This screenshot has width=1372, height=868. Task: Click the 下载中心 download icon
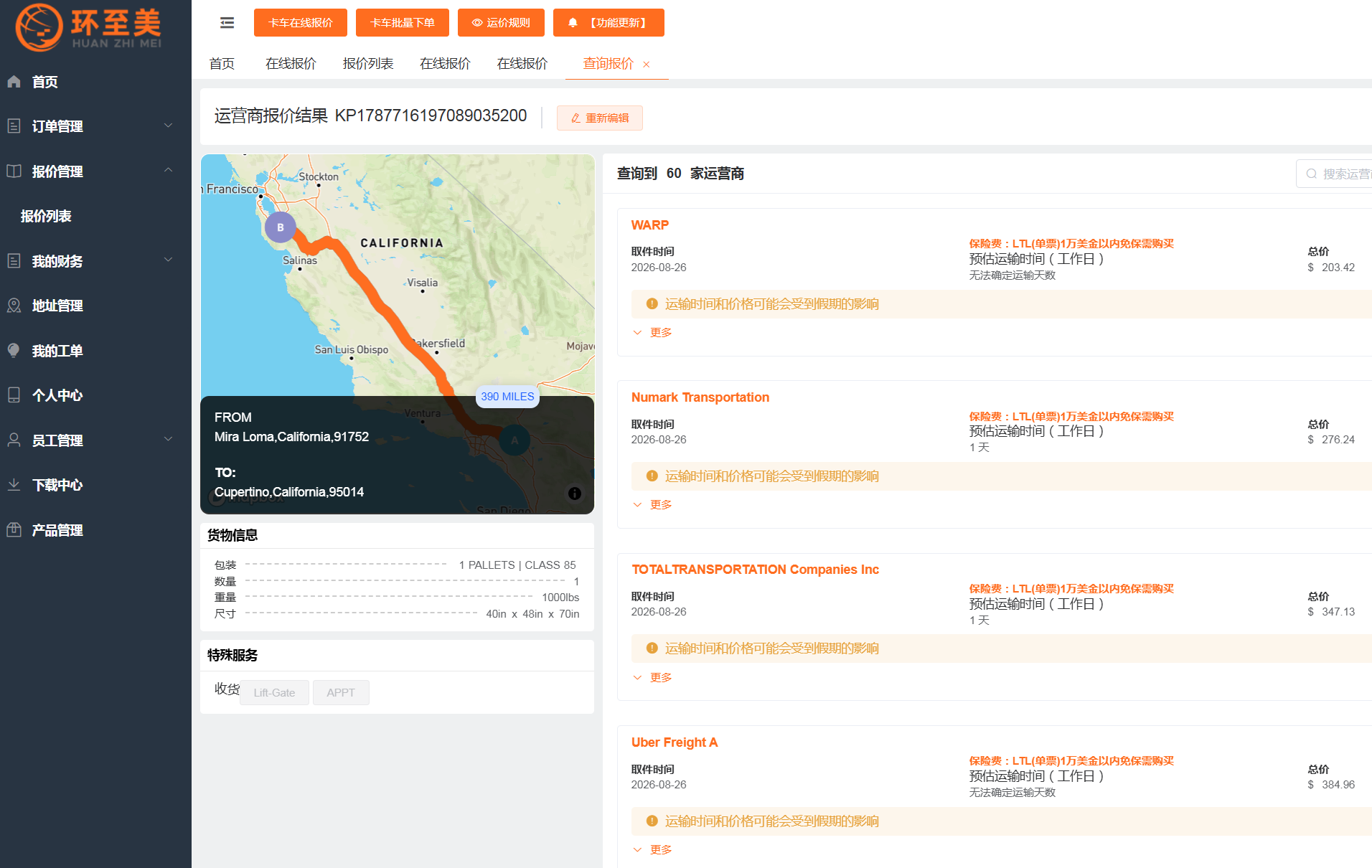[14, 485]
